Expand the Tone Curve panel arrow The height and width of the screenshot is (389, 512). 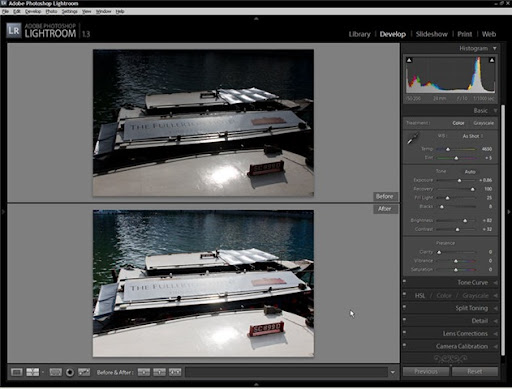click(x=495, y=283)
